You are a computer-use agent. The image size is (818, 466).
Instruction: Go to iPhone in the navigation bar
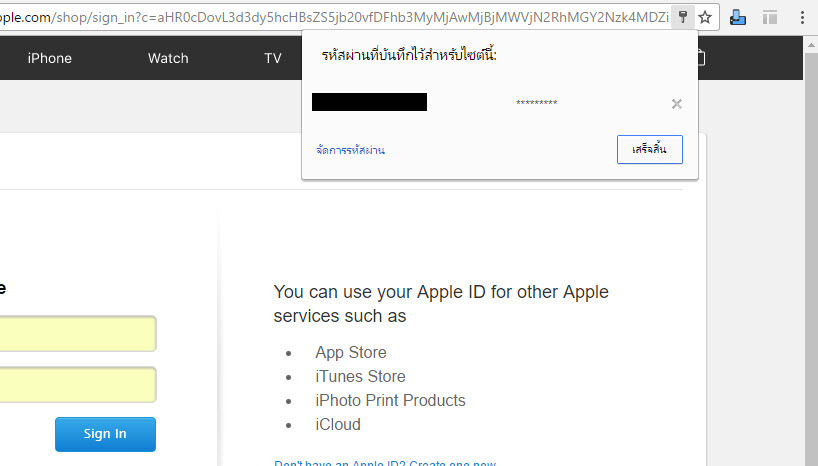click(49, 58)
